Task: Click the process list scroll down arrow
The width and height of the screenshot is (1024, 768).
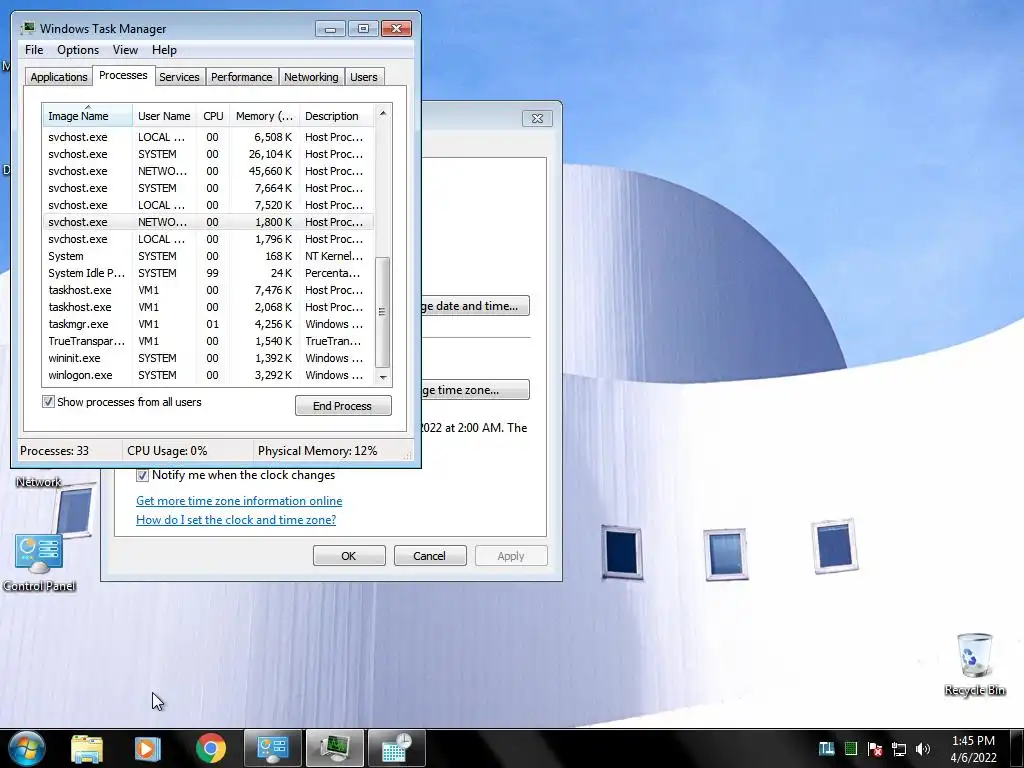Action: pyautogui.click(x=383, y=377)
